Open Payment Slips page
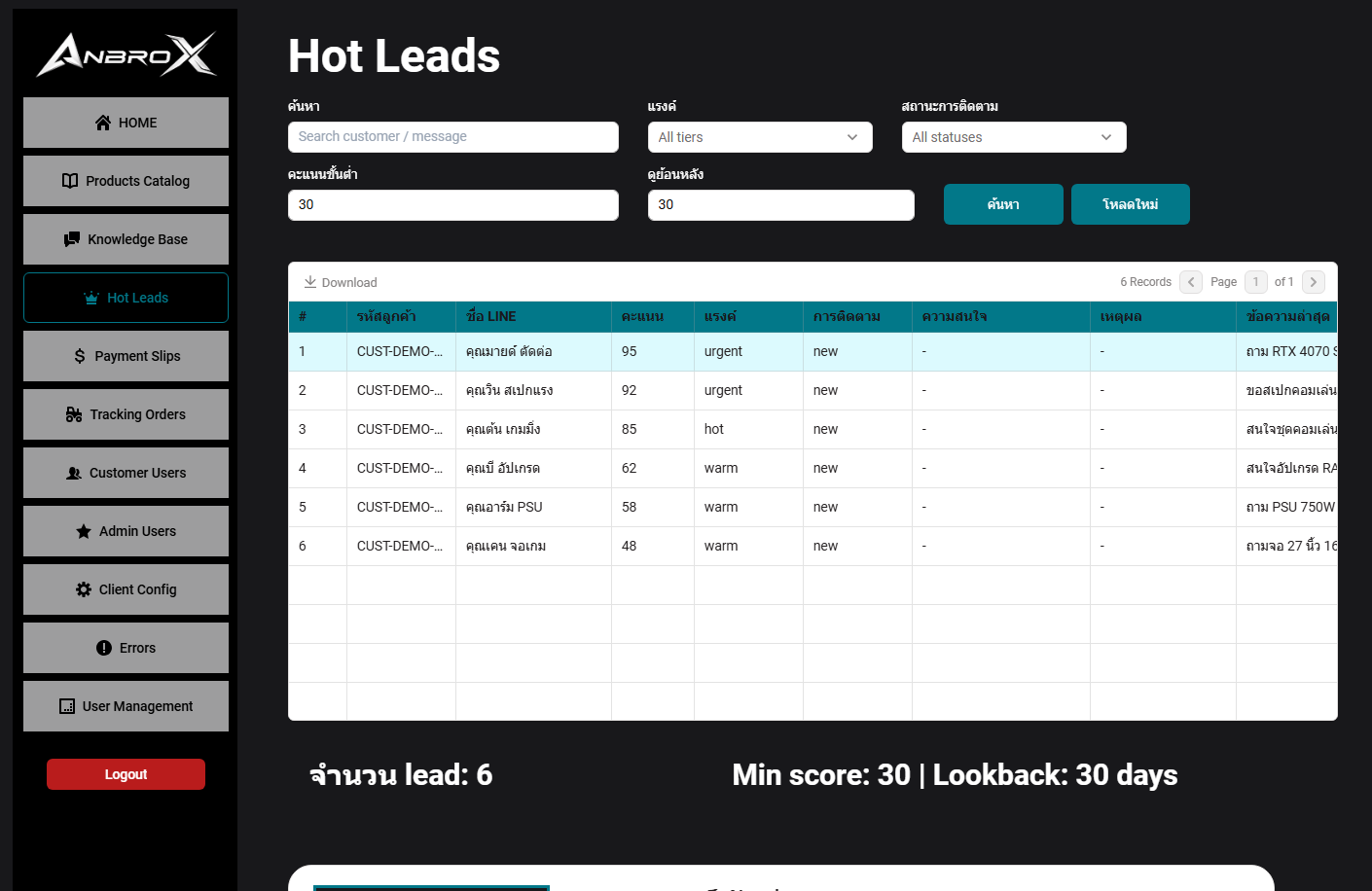 click(126, 356)
